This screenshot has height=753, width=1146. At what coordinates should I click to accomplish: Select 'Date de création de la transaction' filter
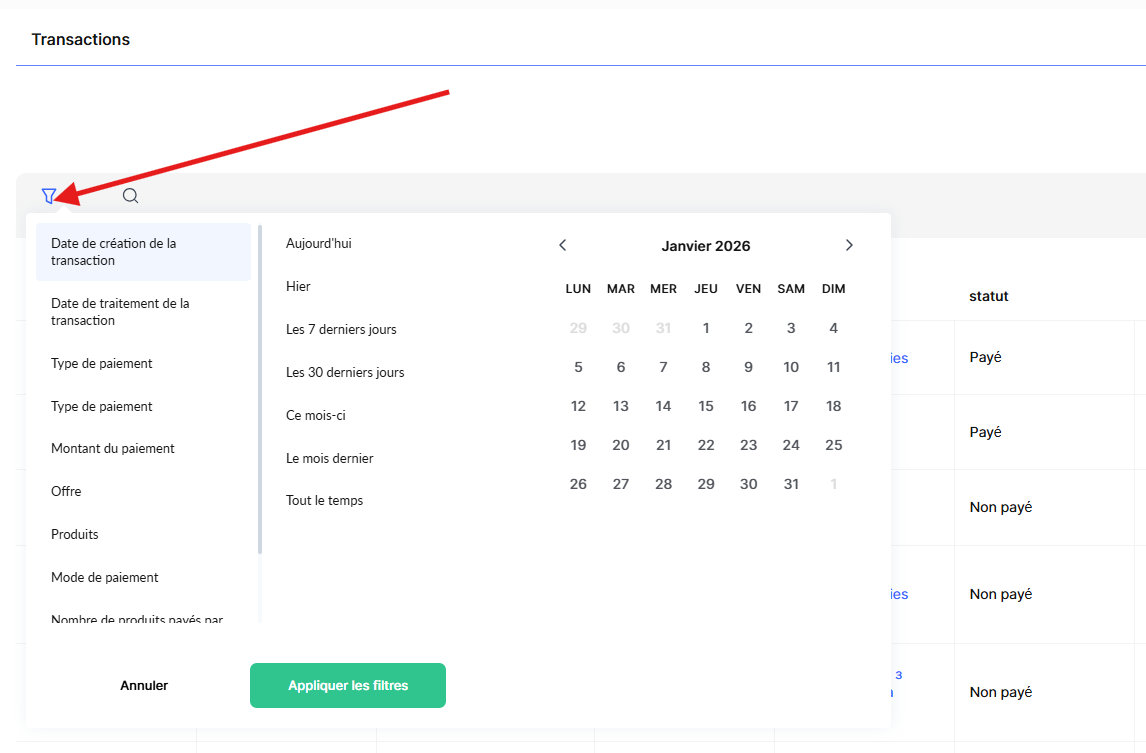[143, 252]
